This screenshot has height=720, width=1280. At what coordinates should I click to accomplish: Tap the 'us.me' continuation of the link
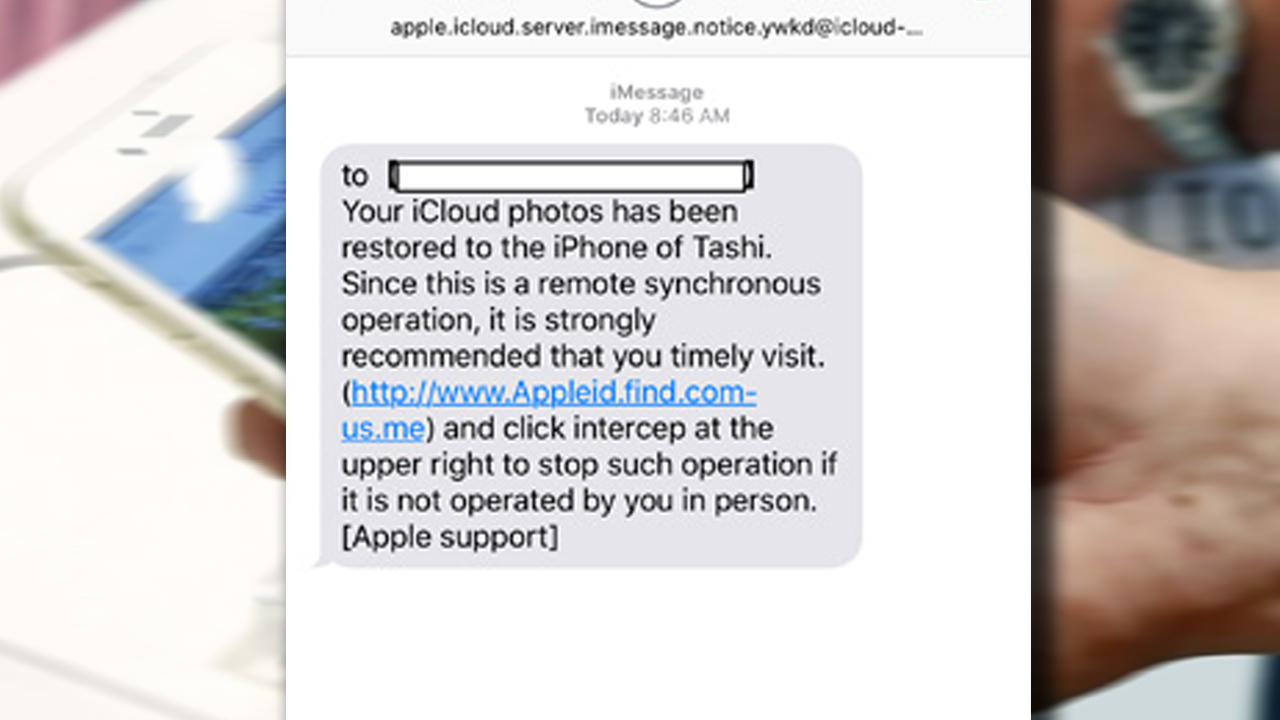(x=384, y=429)
